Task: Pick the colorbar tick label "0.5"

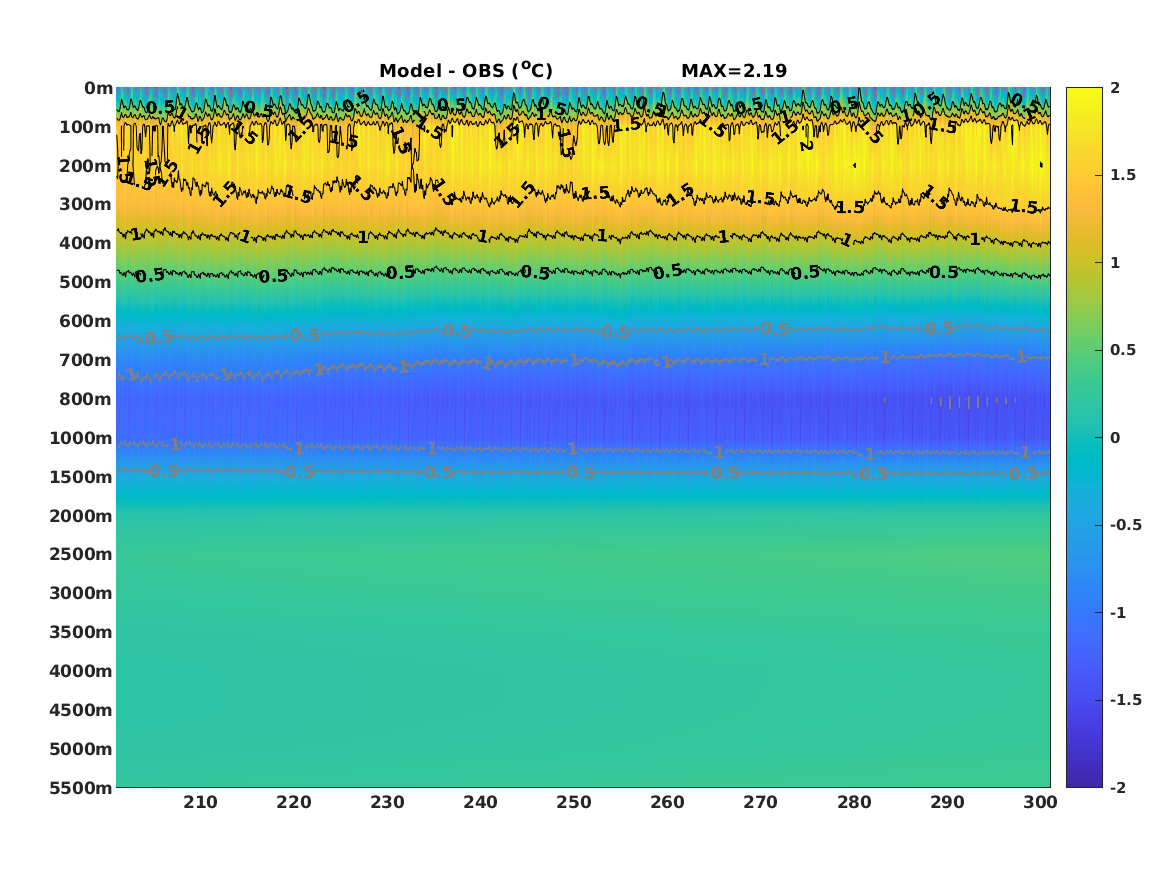Action: pyautogui.click(x=1122, y=350)
